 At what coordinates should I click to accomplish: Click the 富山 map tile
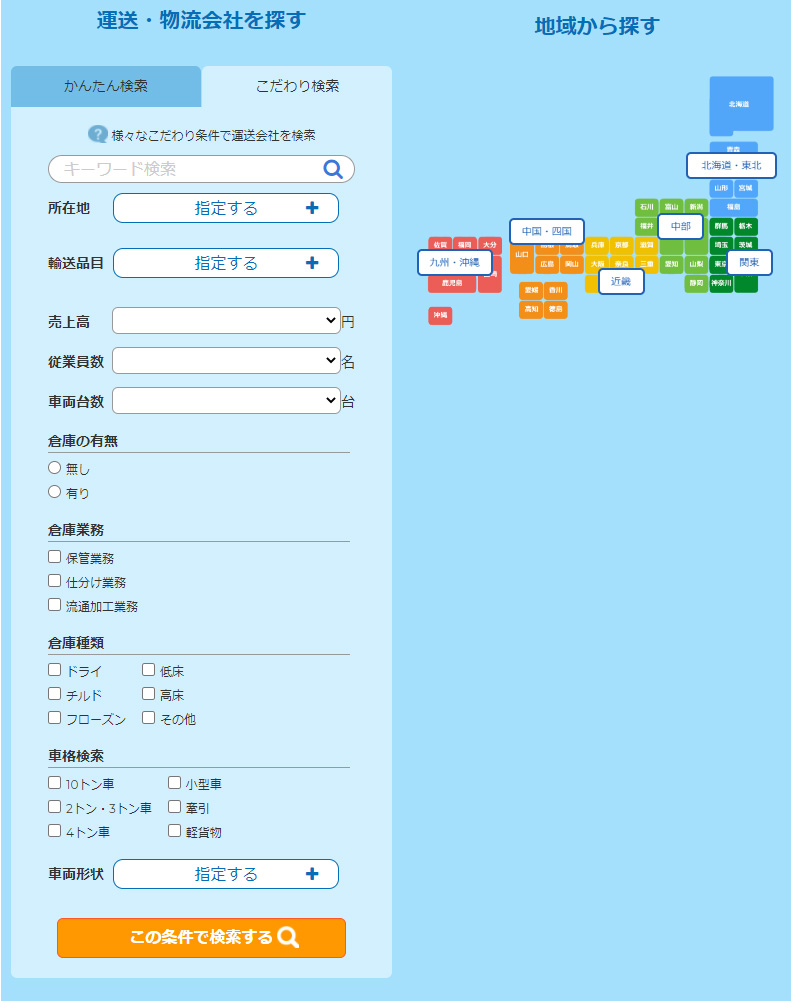pos(671,207)
